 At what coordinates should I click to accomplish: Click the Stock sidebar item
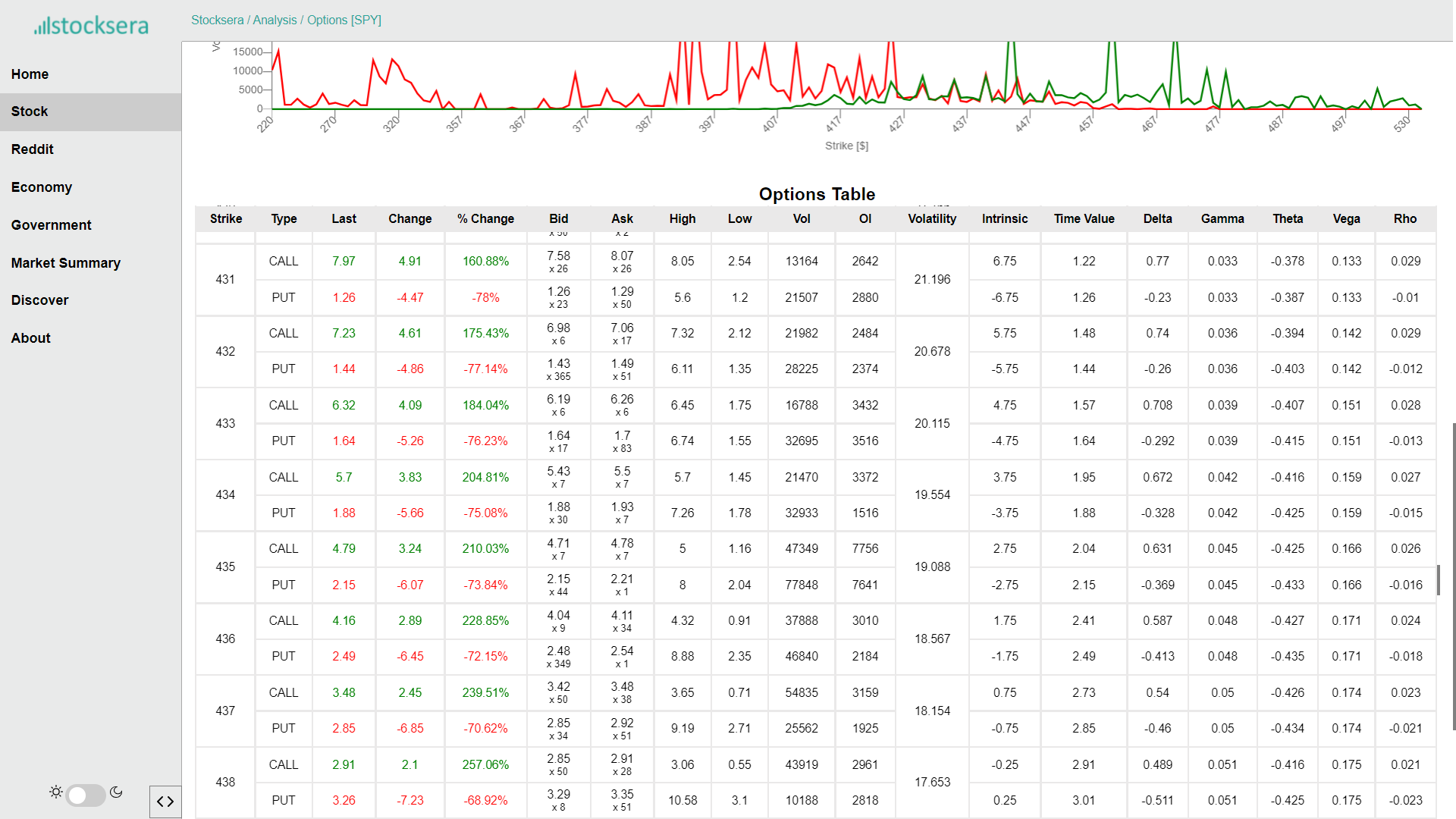coord(30,112)
